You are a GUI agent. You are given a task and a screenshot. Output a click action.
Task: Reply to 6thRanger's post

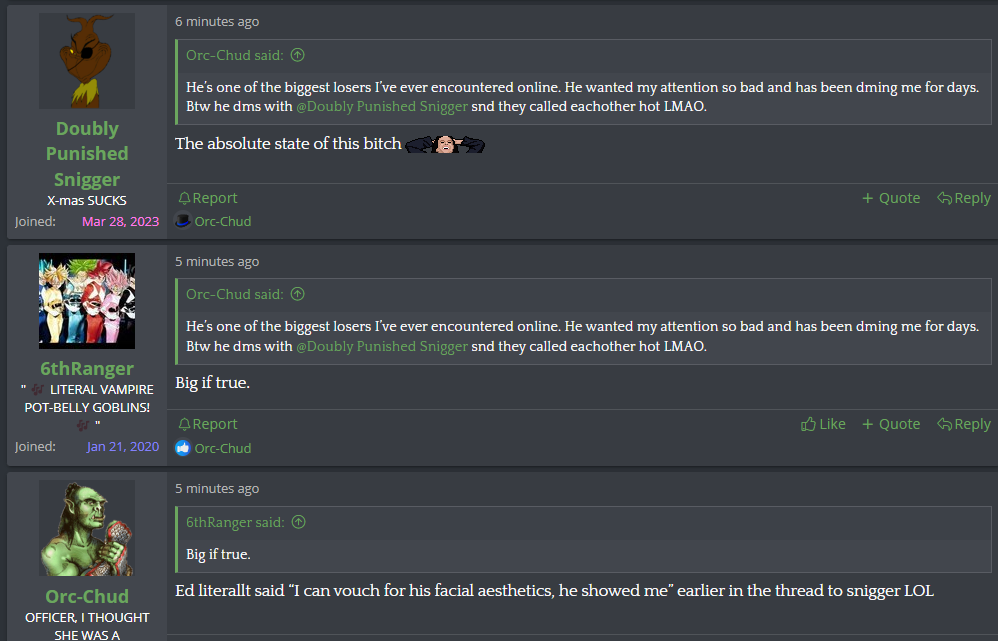963,424
